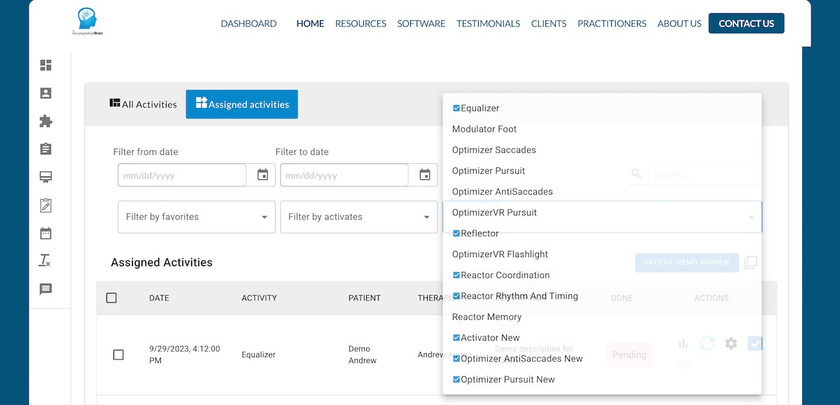Viewport: 840px width, 405px height.
Task: Toggle the Activator New checkbox
Action: [x=456, y=338]
